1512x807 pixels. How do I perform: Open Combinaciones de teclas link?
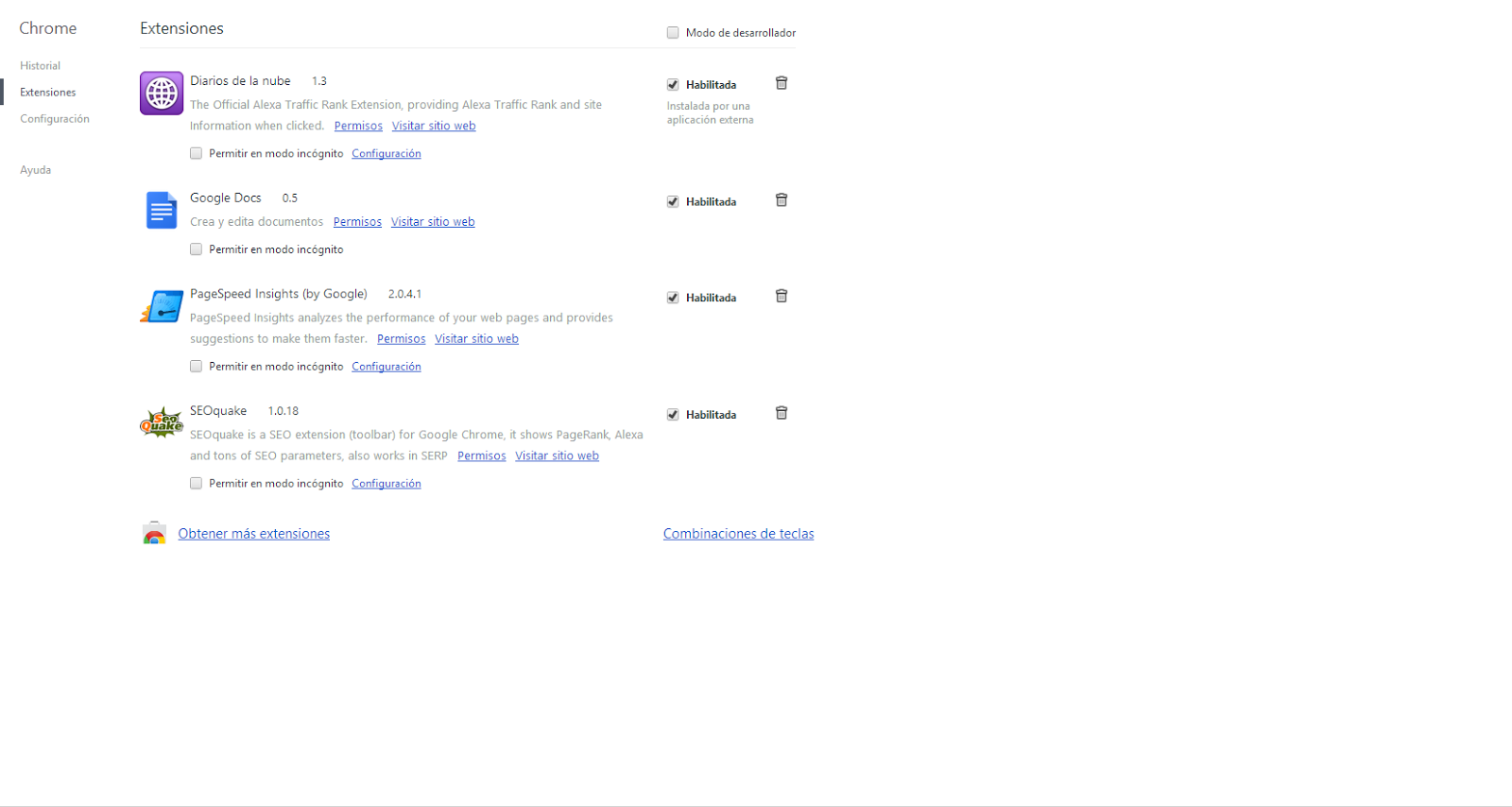[738, 534]
